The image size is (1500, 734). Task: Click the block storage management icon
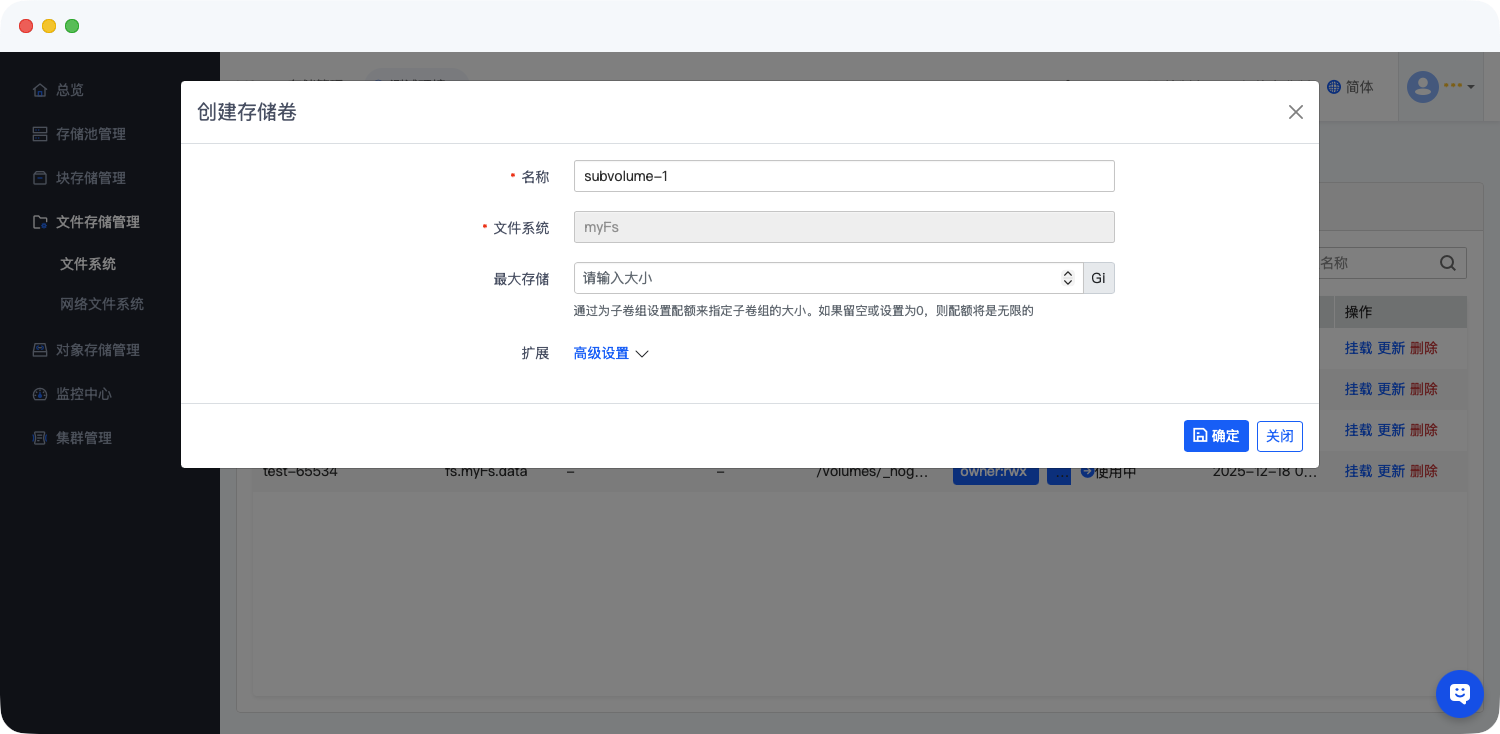[x=40, y=178]
